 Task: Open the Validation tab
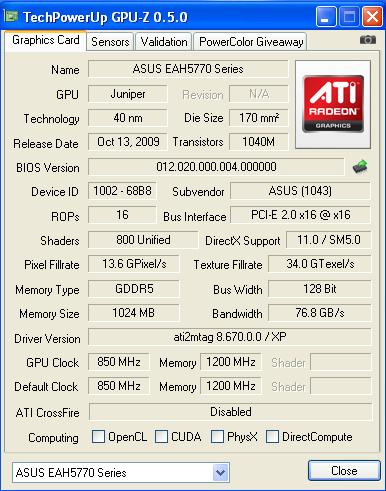[x=164, y=42]
